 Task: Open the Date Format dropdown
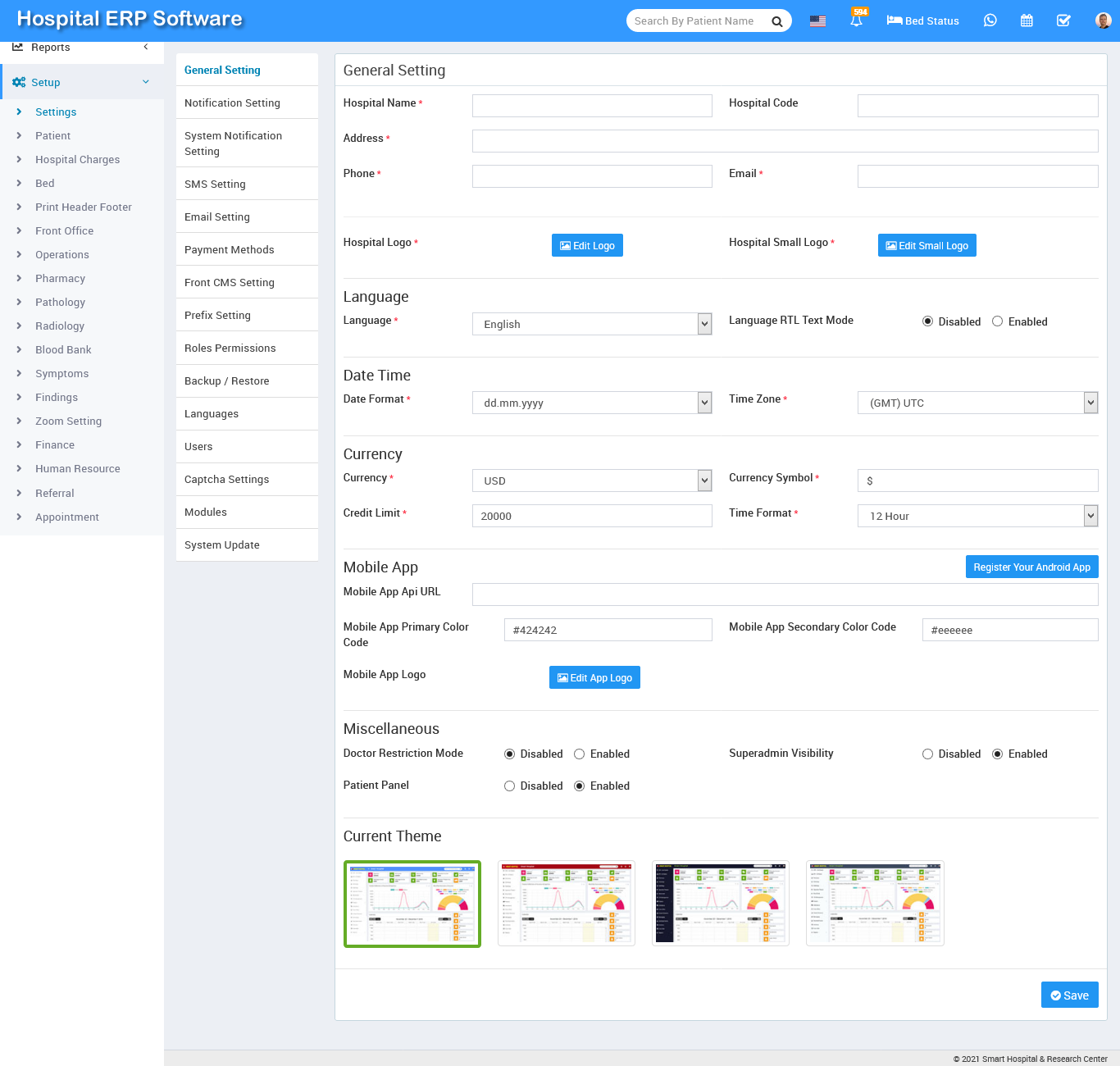click(591, 403)
